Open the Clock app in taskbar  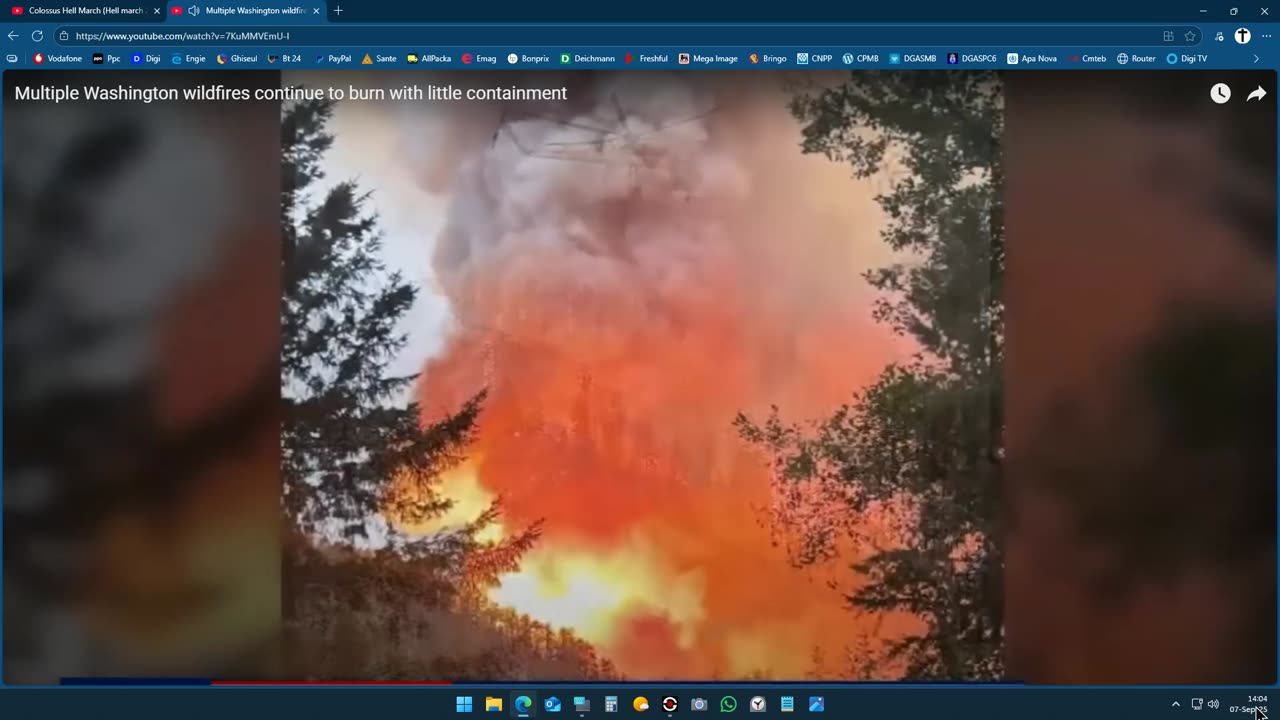(x=758, y=704)
